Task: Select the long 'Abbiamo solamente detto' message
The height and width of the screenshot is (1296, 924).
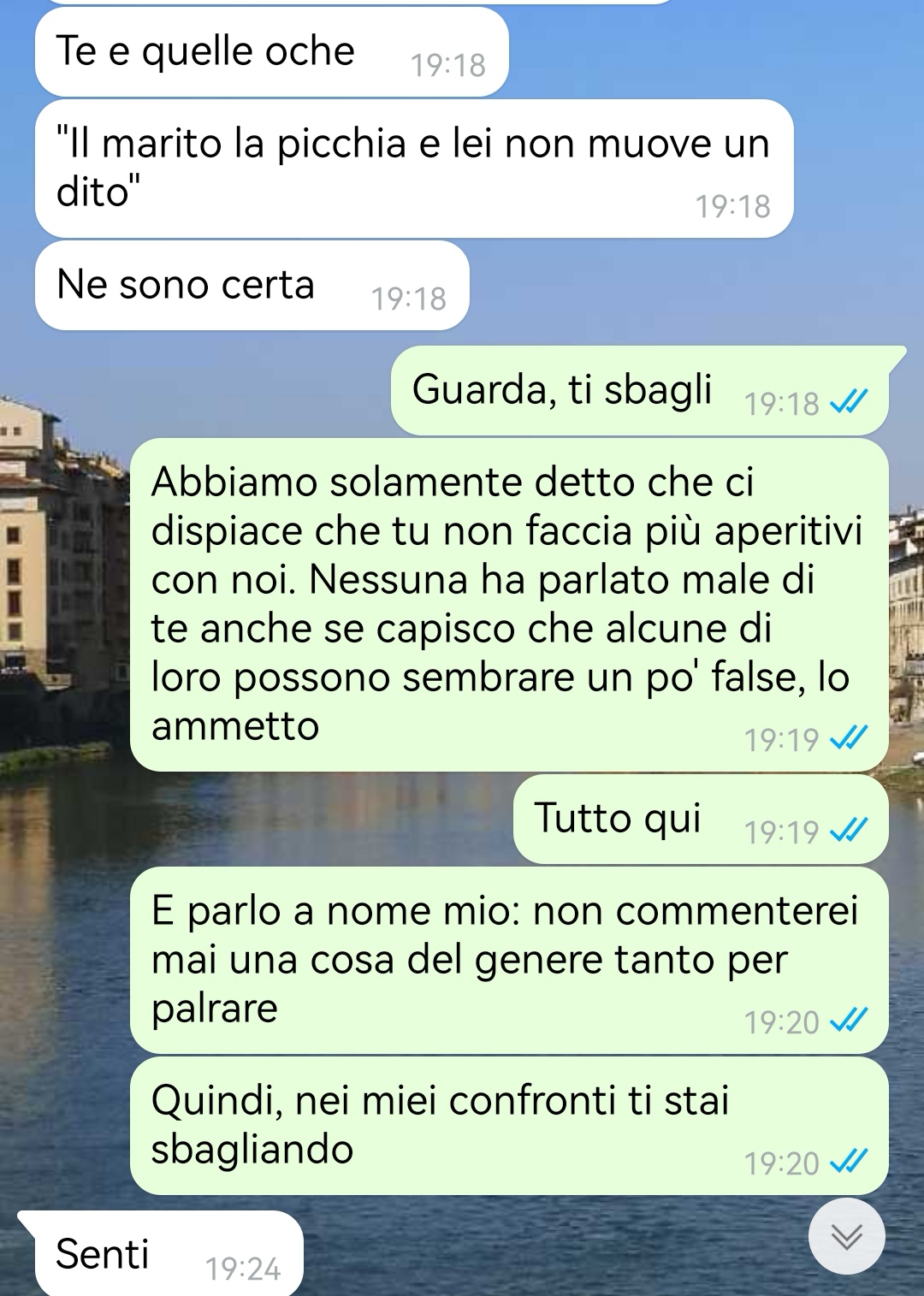Action: (x=509, y=605)
